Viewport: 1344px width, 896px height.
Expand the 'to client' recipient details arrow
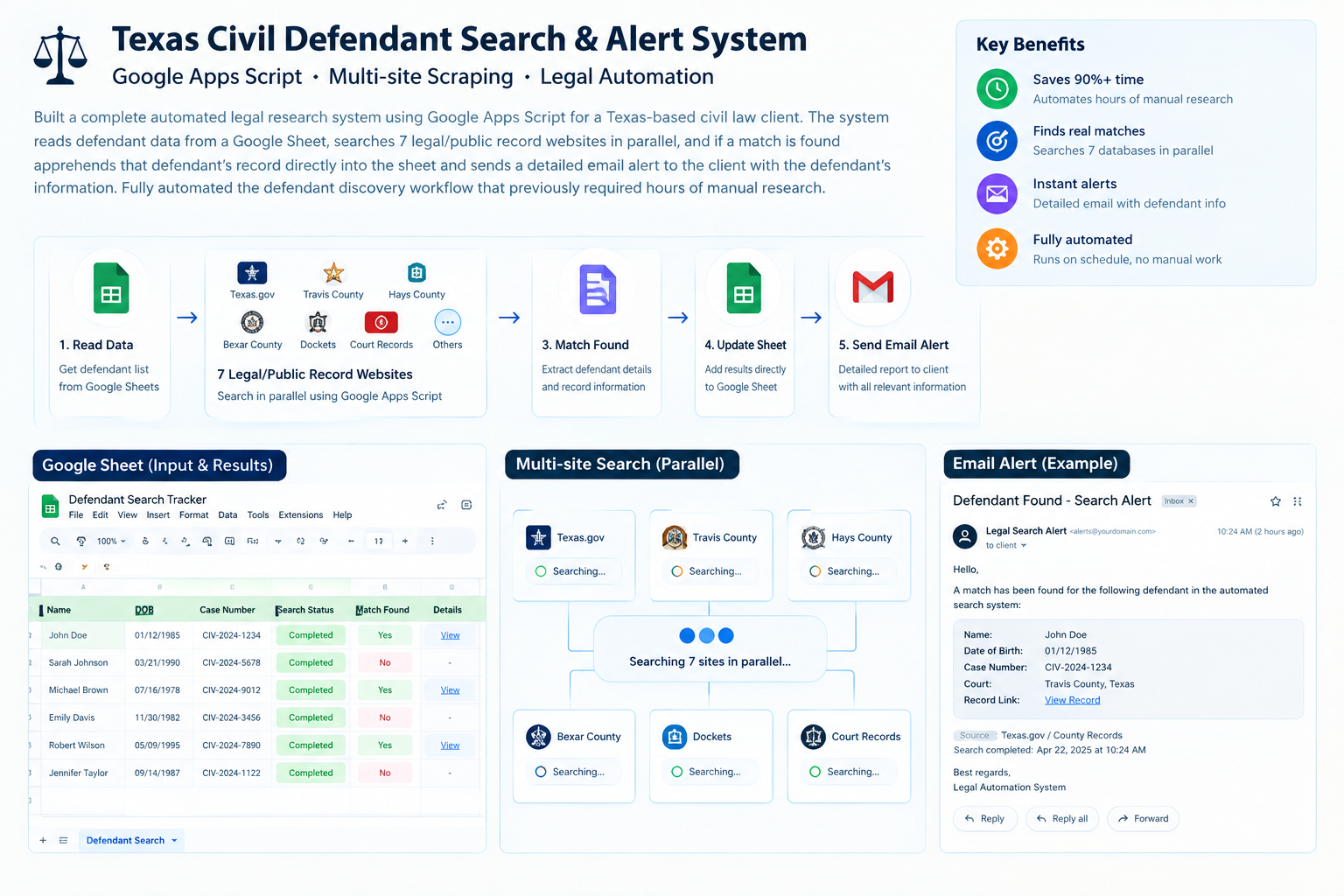(x=1024, y=546)
